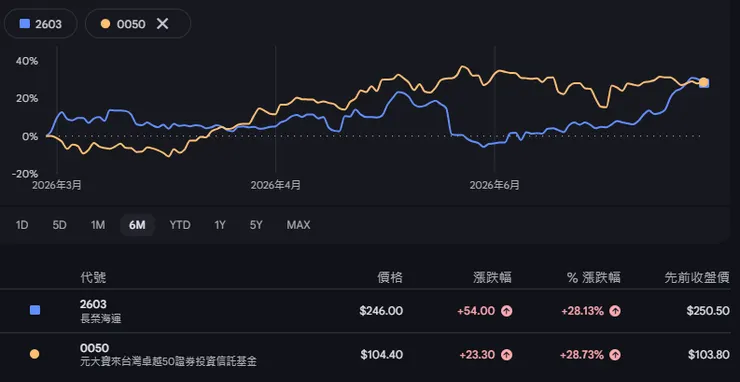This screenshot has height=382, width=740.
Task: Choose the 5Y chart range
Action: (256, 225)
